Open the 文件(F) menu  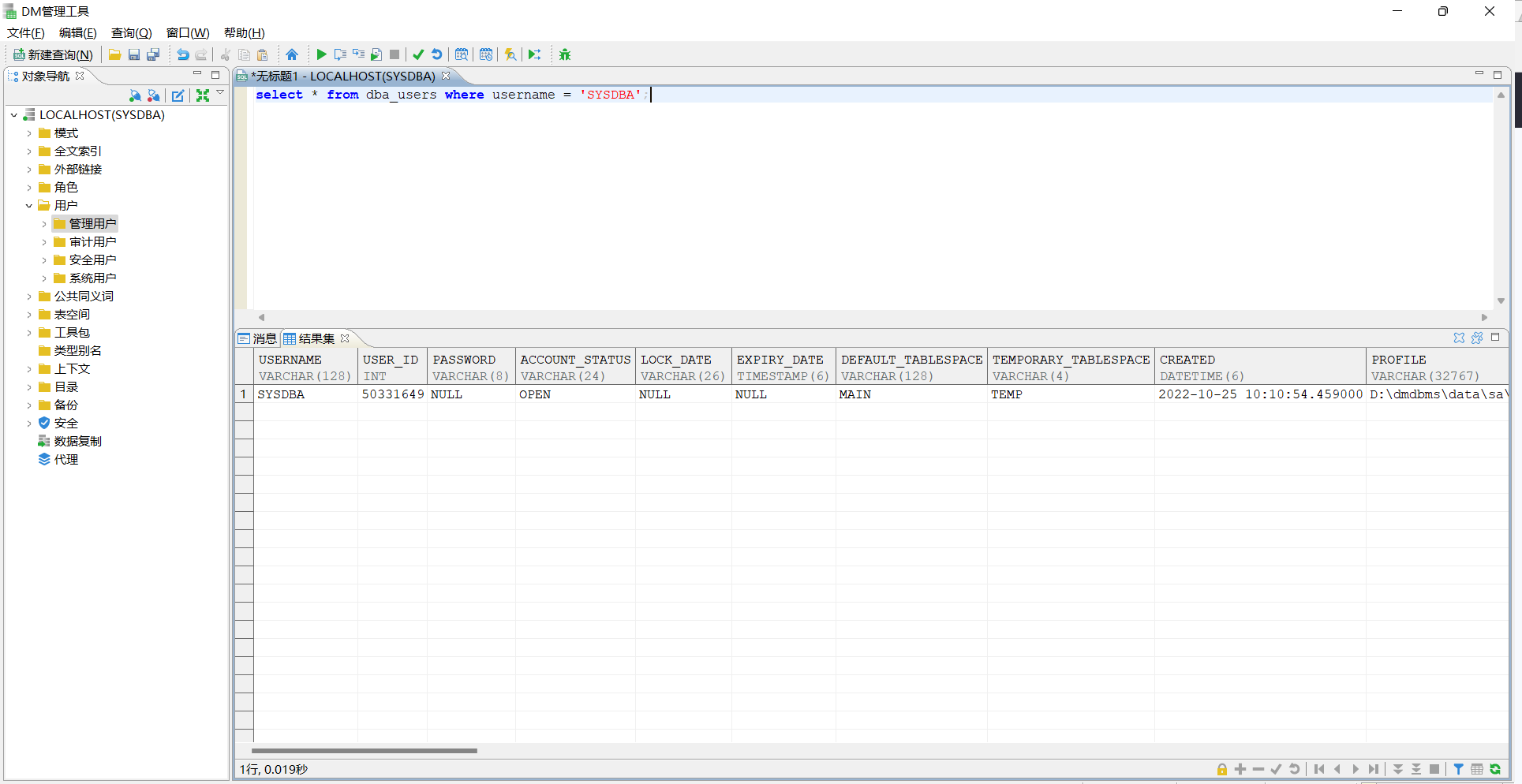(26, 32)
